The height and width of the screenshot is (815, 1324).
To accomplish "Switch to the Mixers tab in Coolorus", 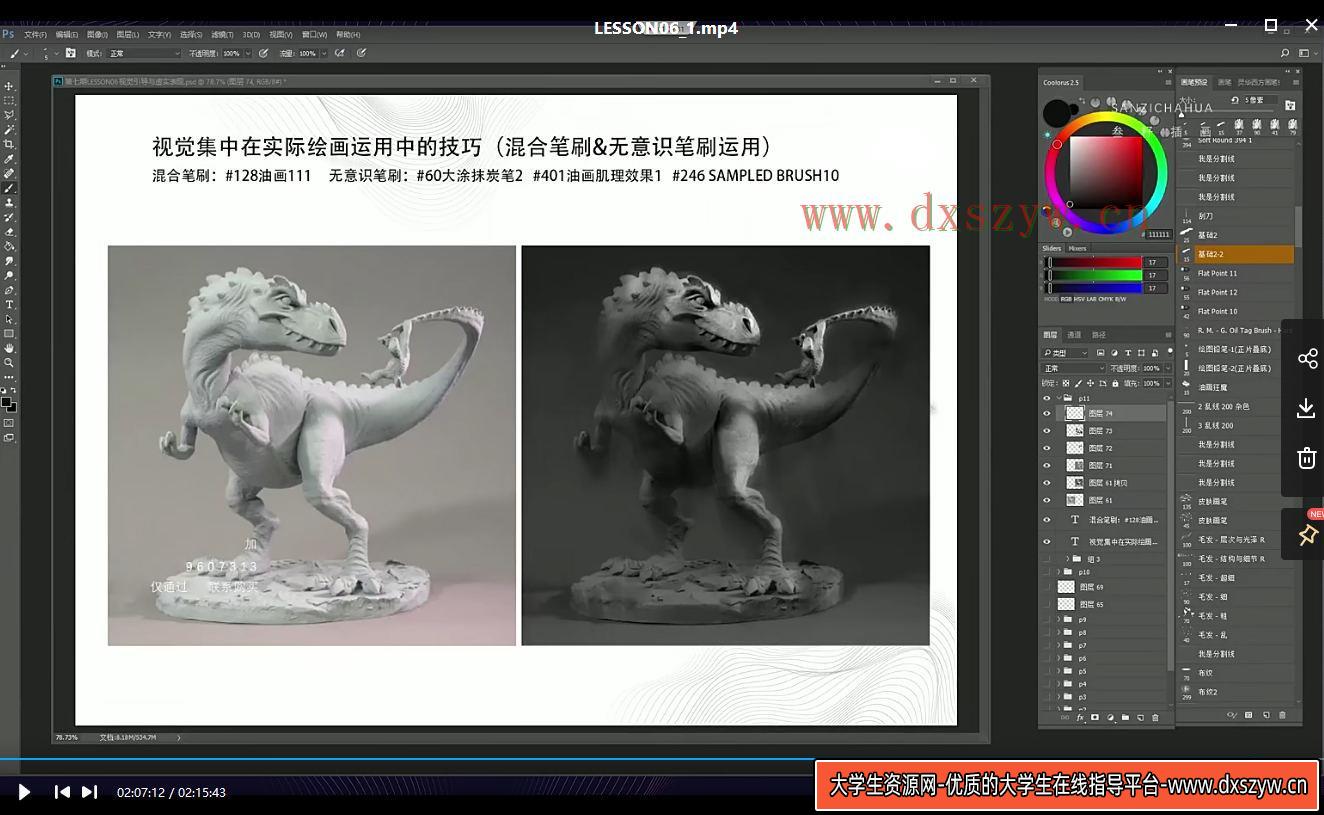I will point(1077,248).
